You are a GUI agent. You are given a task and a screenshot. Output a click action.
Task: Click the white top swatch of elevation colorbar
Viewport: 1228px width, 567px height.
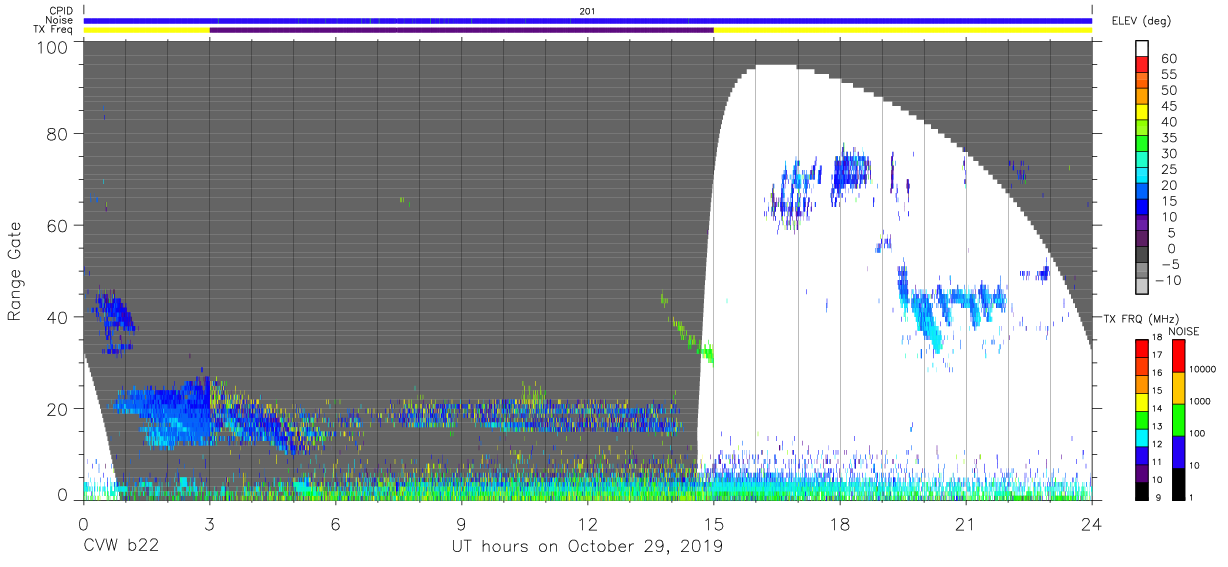(x=1144, y=49)
